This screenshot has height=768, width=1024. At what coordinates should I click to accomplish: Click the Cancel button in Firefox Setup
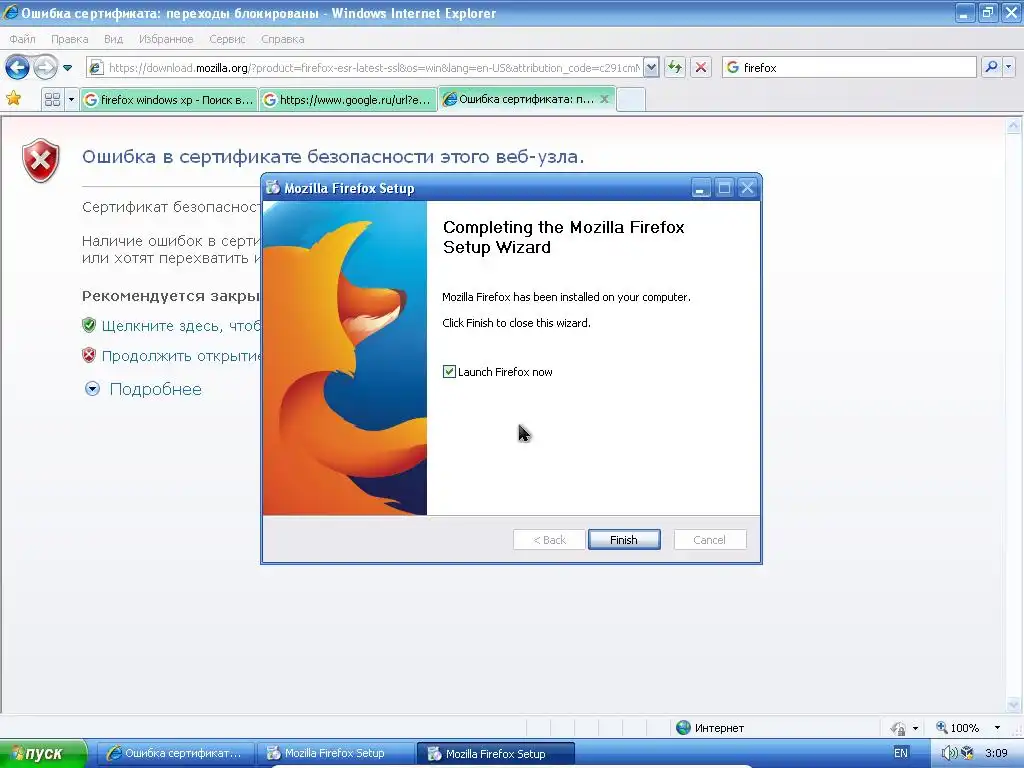tap(709, 539)
